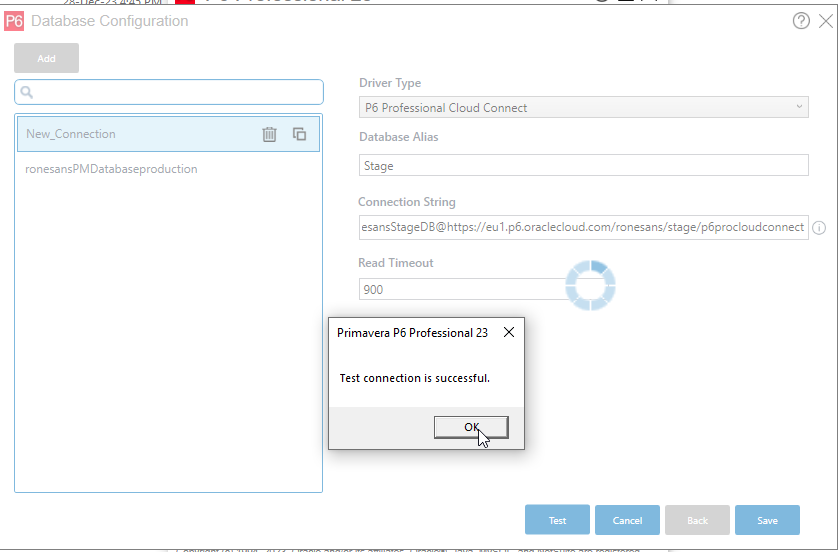840x552 pixels.
Task: Click the Back button
Action: pyautogui.click(x=697, y=520)
